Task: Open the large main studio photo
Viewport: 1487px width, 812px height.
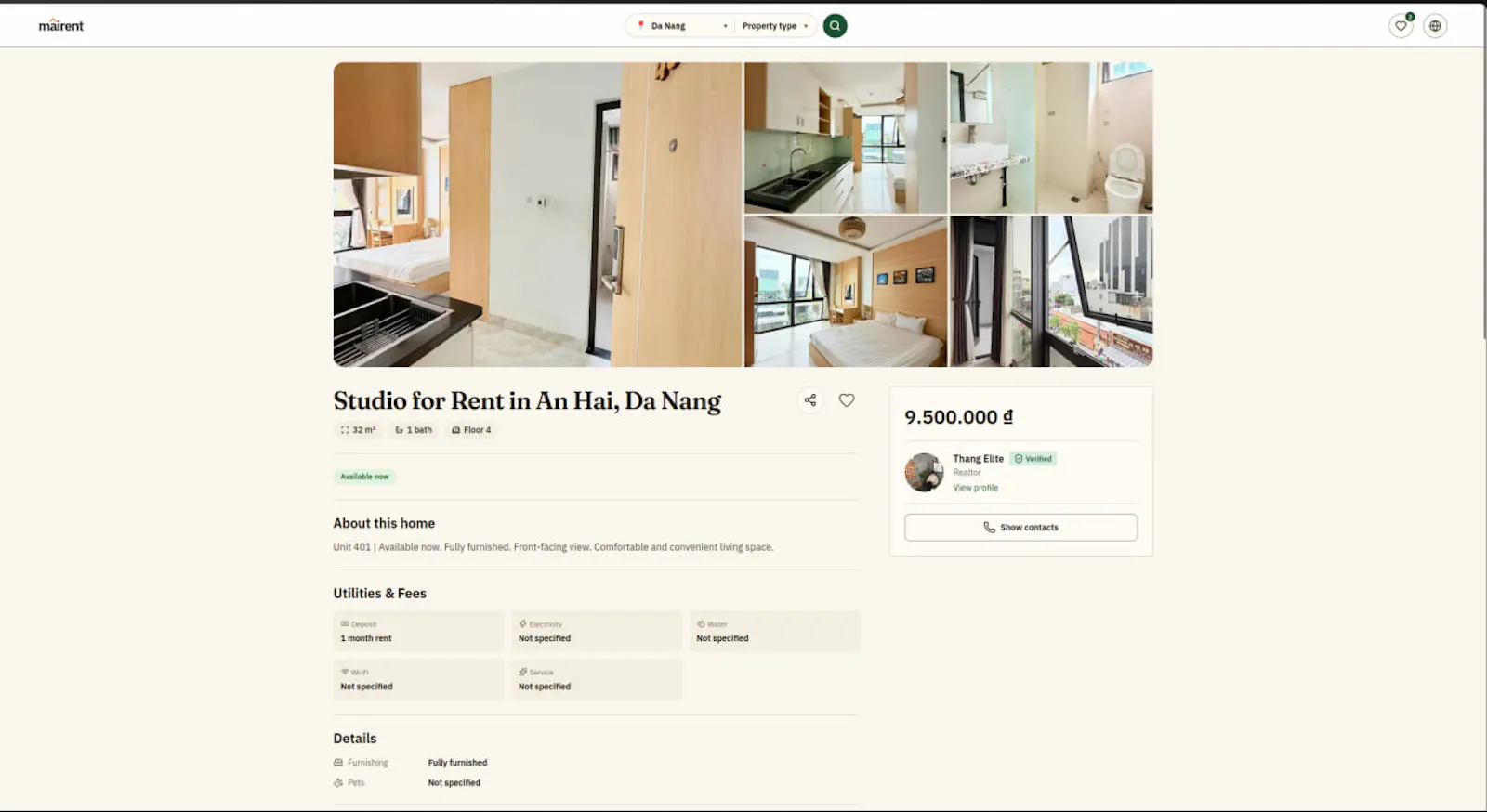Action: pos(537,215)
